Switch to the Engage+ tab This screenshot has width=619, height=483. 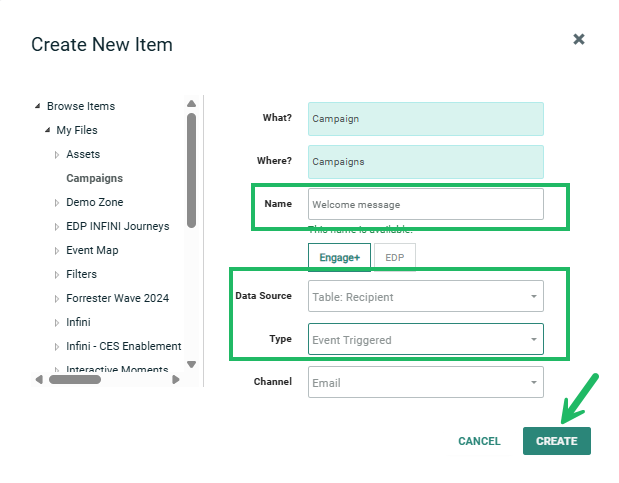tap(339, 257)
